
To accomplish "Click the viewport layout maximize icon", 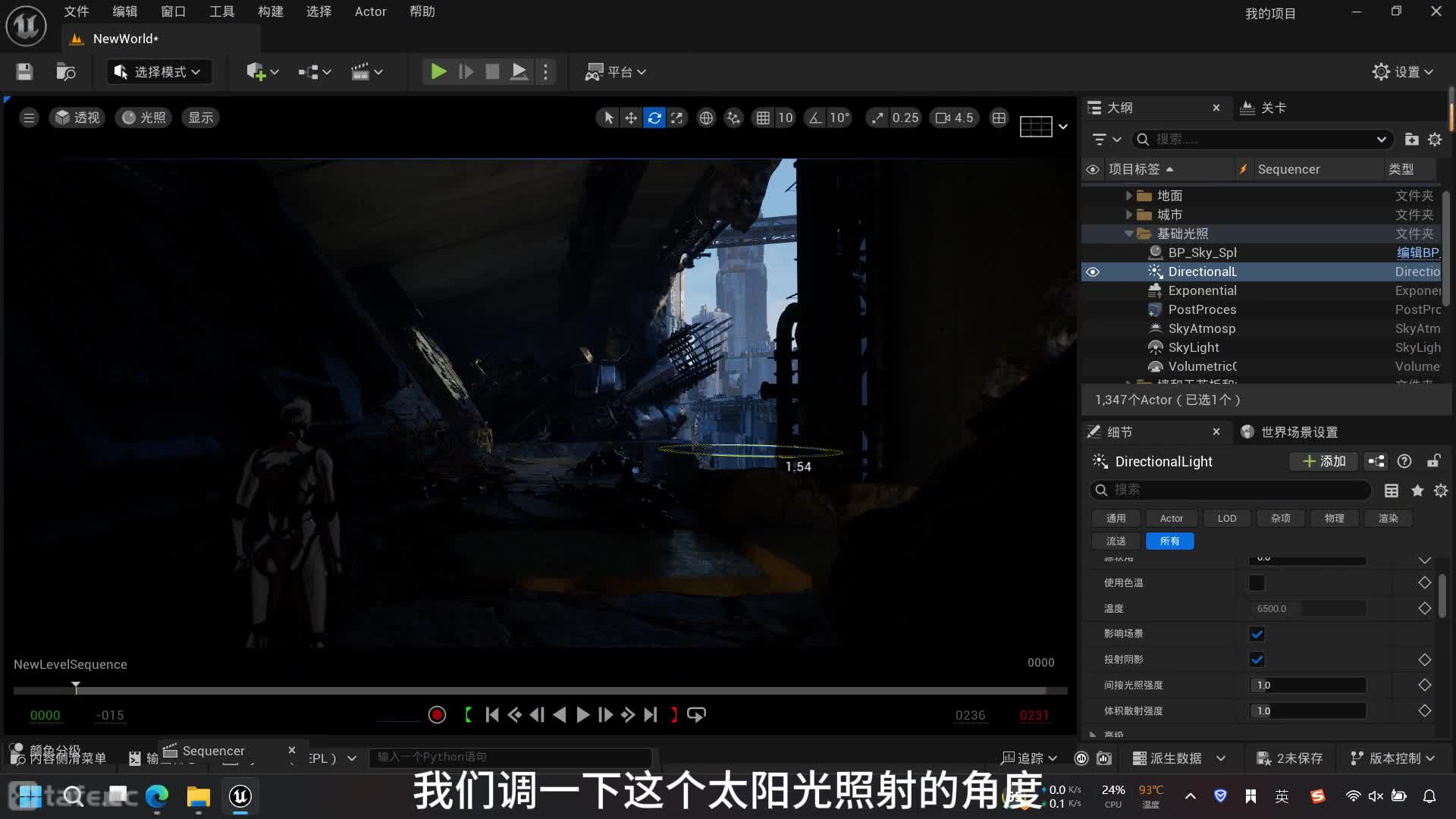I will point(999,118).
